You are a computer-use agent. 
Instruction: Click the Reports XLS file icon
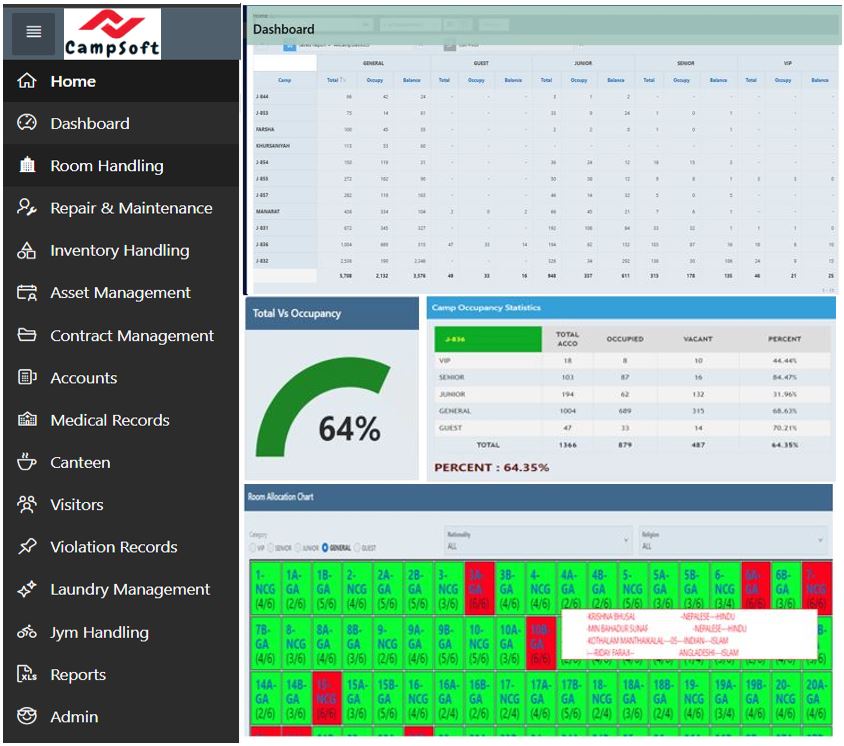27,675
